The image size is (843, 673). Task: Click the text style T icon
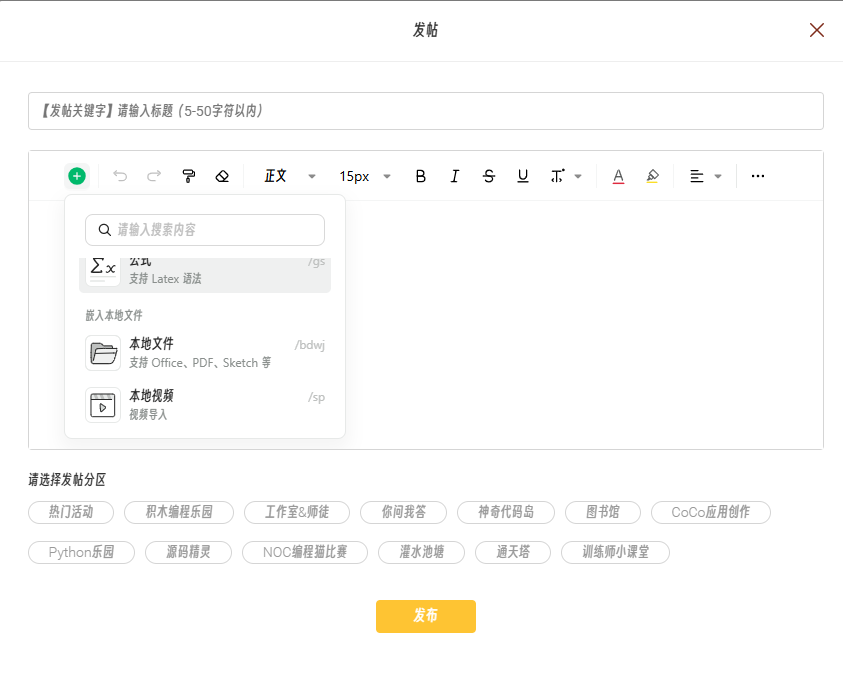[558, 176]
